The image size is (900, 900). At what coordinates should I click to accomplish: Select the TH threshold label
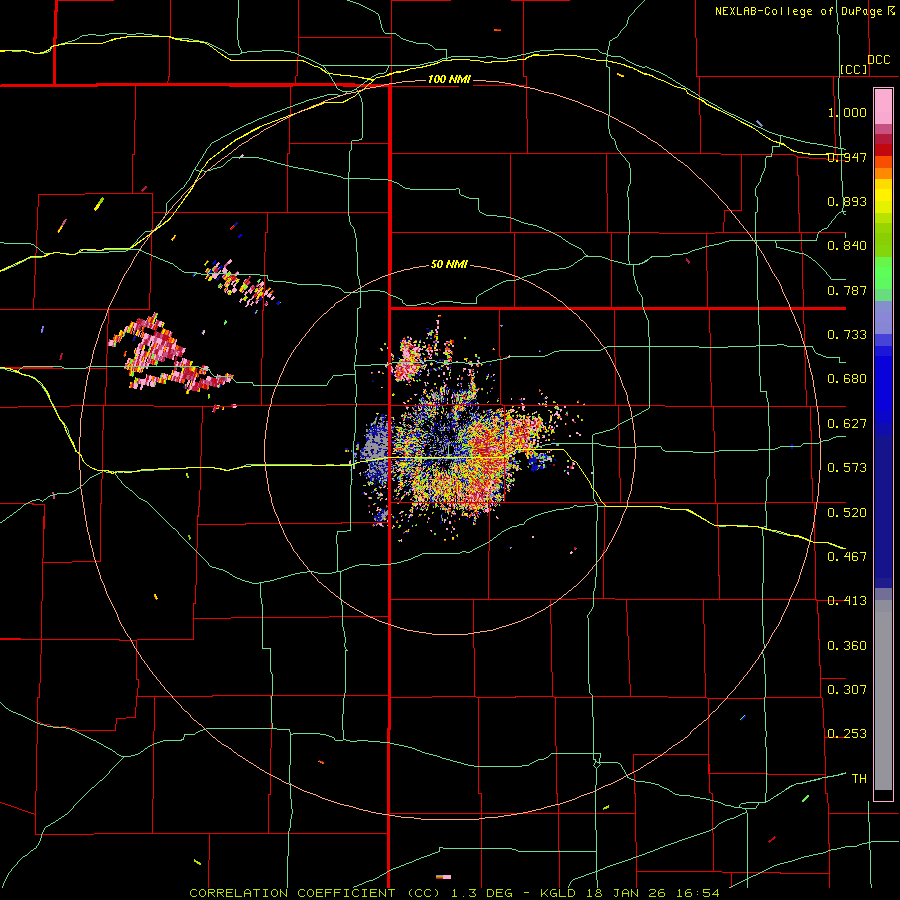(859, 779)
